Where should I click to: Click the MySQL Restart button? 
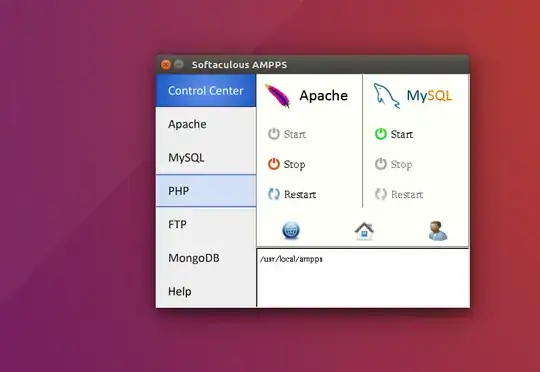click(399, 194)
